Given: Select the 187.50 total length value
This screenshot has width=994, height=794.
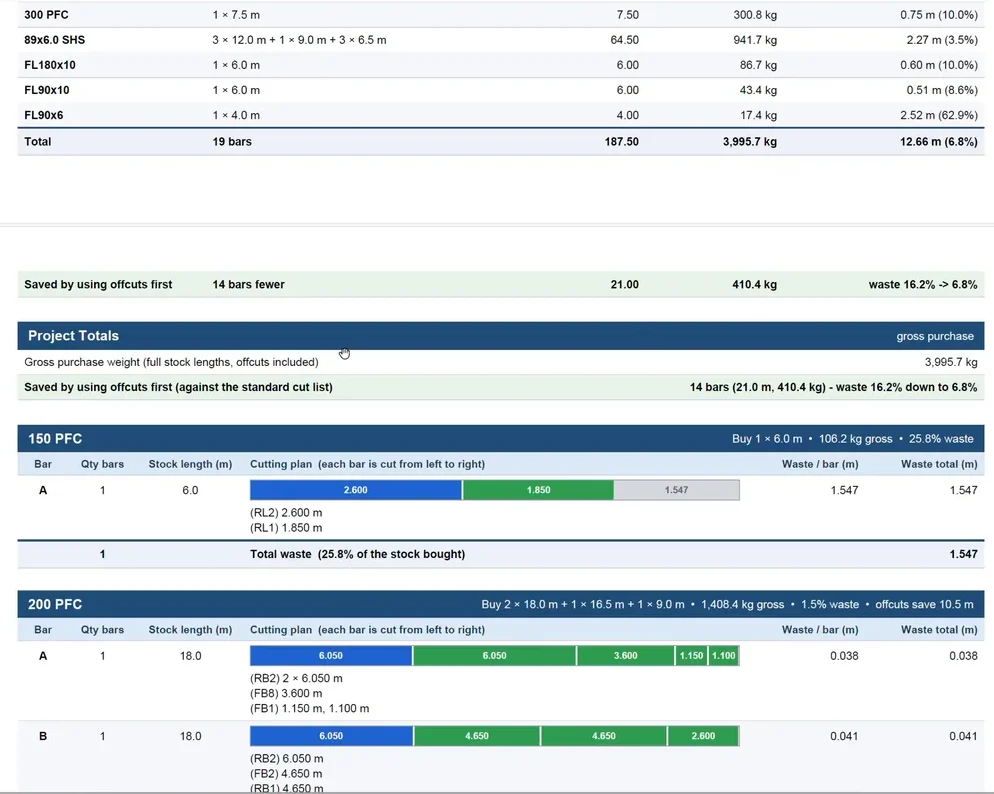Looking at the screenshot, I should coord(621,142).
